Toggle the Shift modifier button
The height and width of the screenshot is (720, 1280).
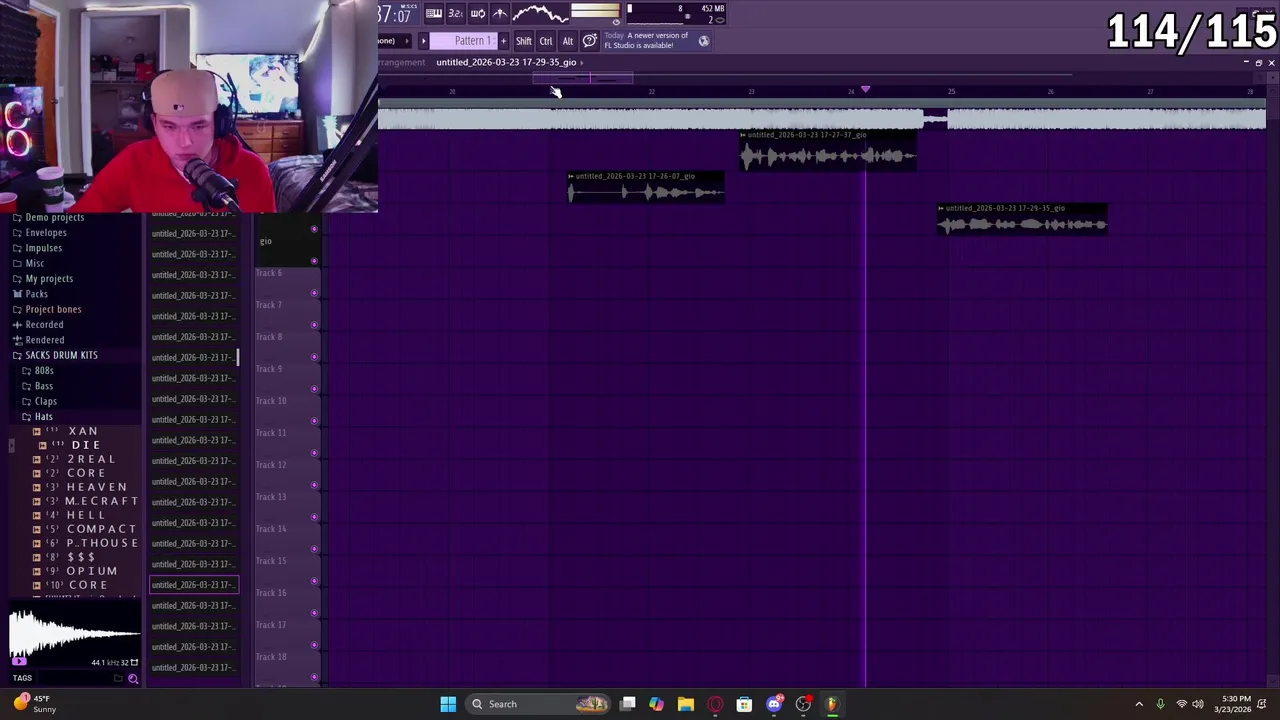524,41
